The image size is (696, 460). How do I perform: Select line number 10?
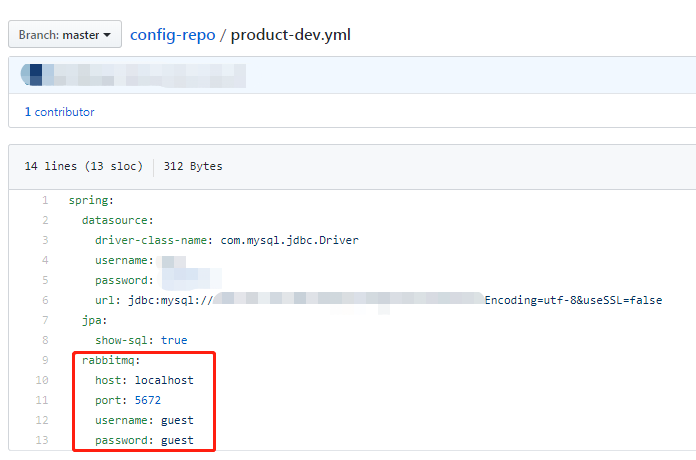pos(42,380)
